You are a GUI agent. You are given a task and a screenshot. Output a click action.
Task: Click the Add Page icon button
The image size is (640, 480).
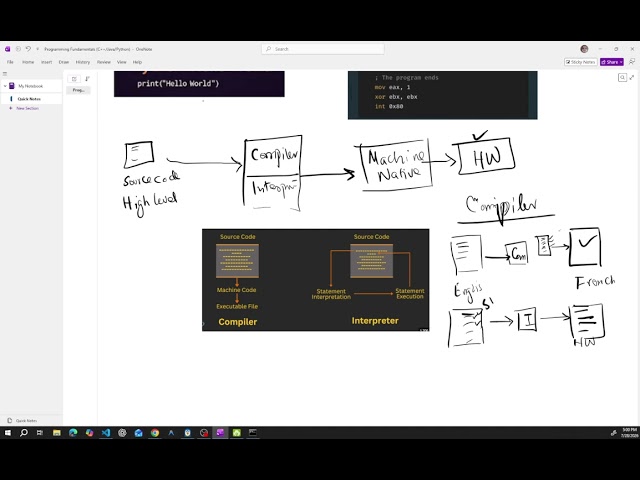click(74, 79)
